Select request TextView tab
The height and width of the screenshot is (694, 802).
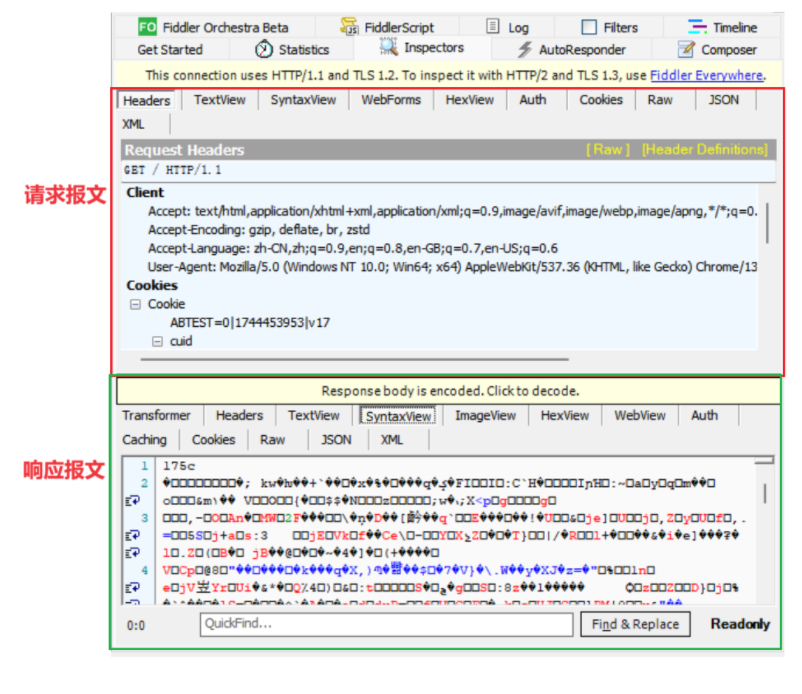220,100
